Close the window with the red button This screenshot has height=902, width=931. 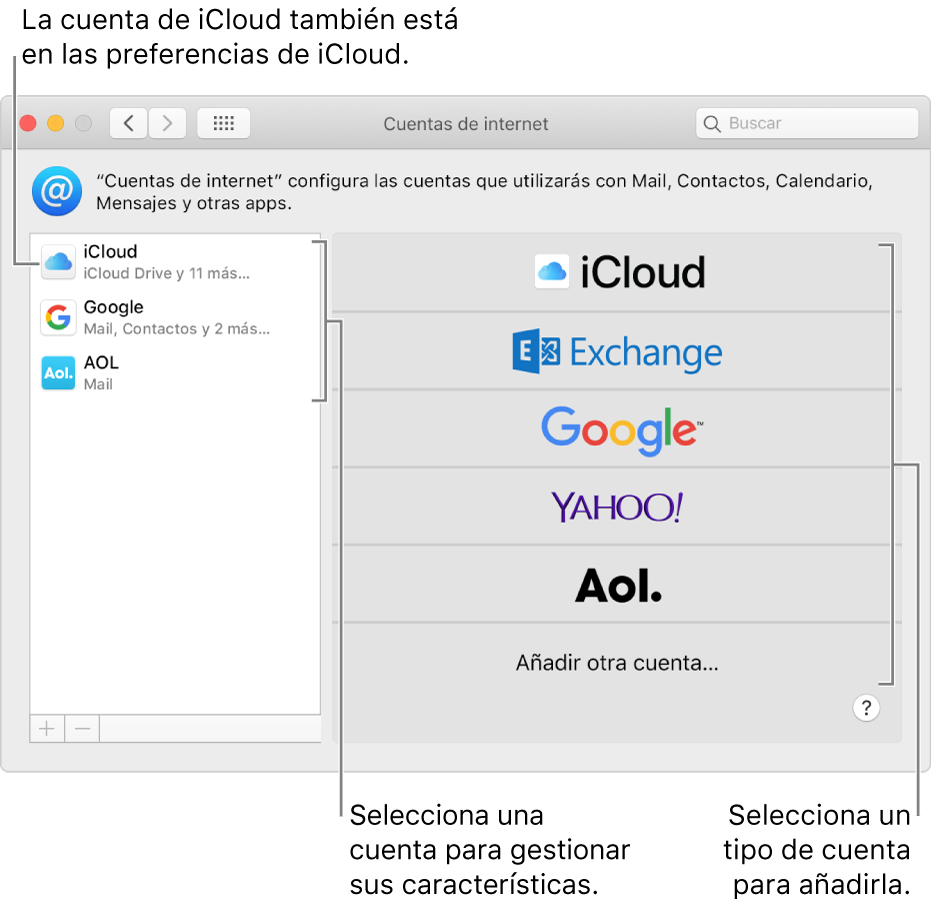coord(28,124)
